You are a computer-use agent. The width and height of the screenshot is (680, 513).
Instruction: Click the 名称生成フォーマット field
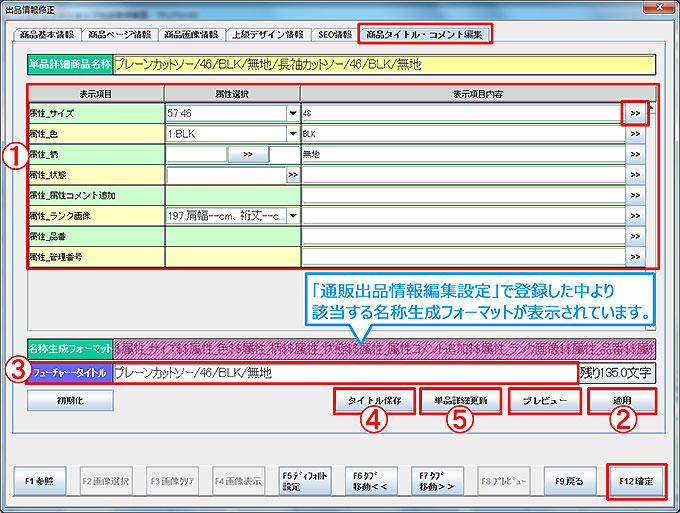pos(384,349)
